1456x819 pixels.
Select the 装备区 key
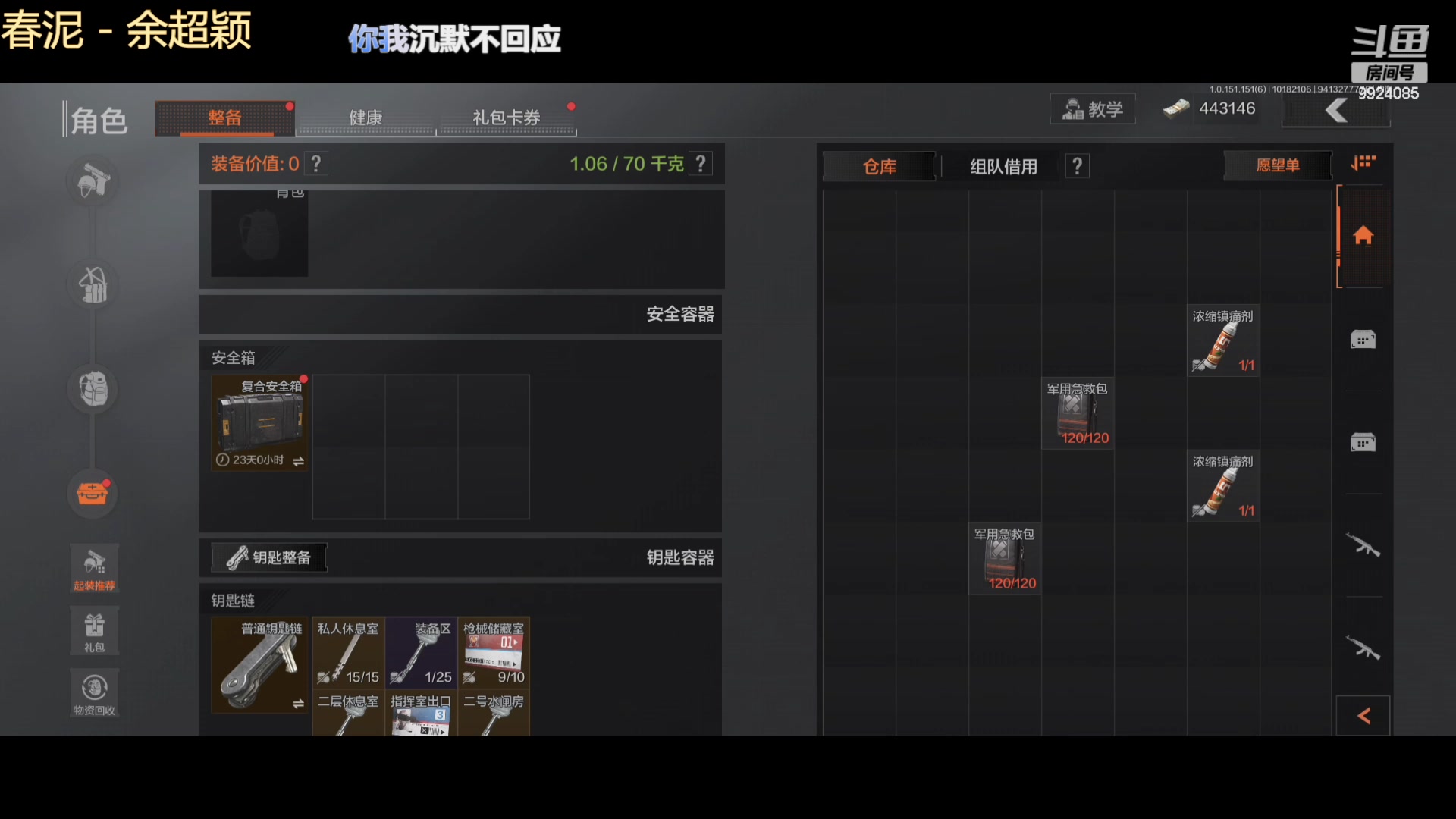pos(421,652)
